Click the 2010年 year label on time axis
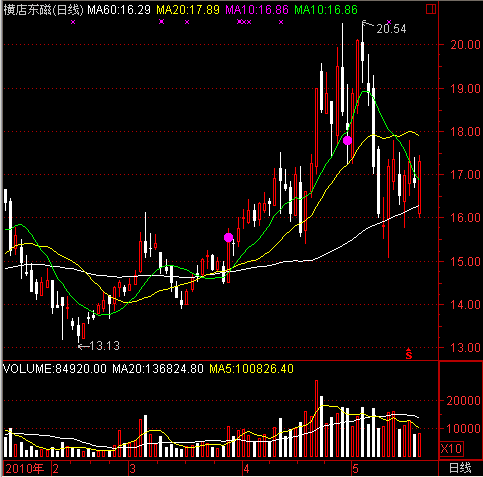 click(25, 469)
